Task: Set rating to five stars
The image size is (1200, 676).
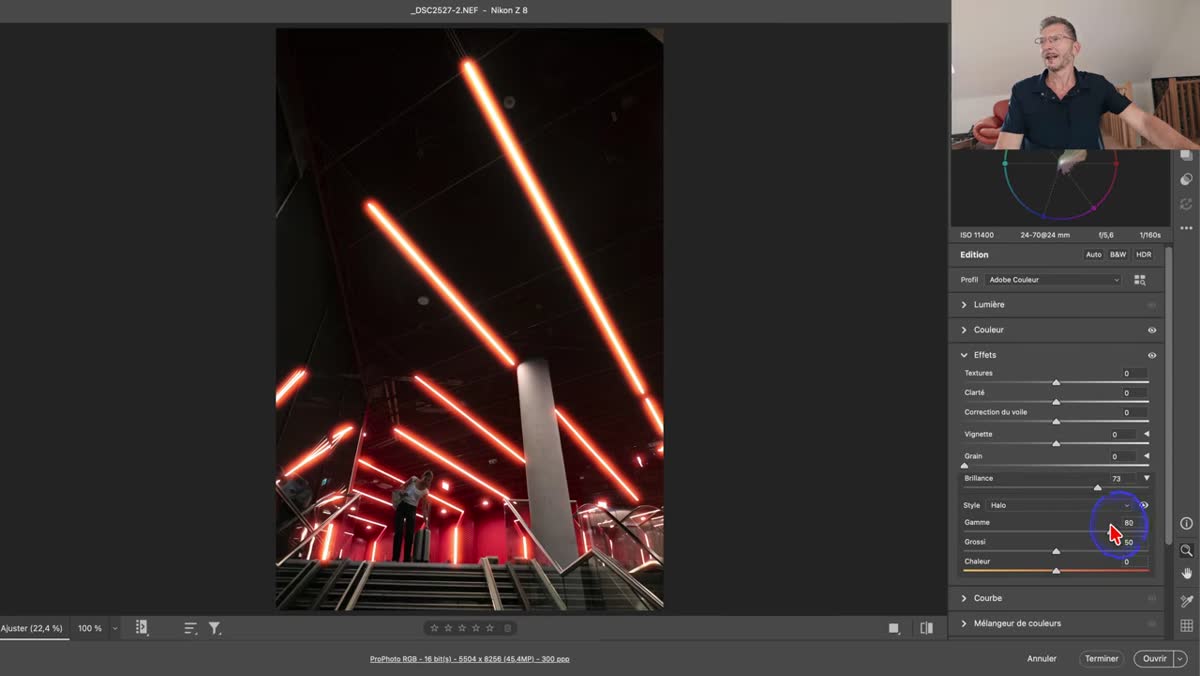Action: pos(490,628)
